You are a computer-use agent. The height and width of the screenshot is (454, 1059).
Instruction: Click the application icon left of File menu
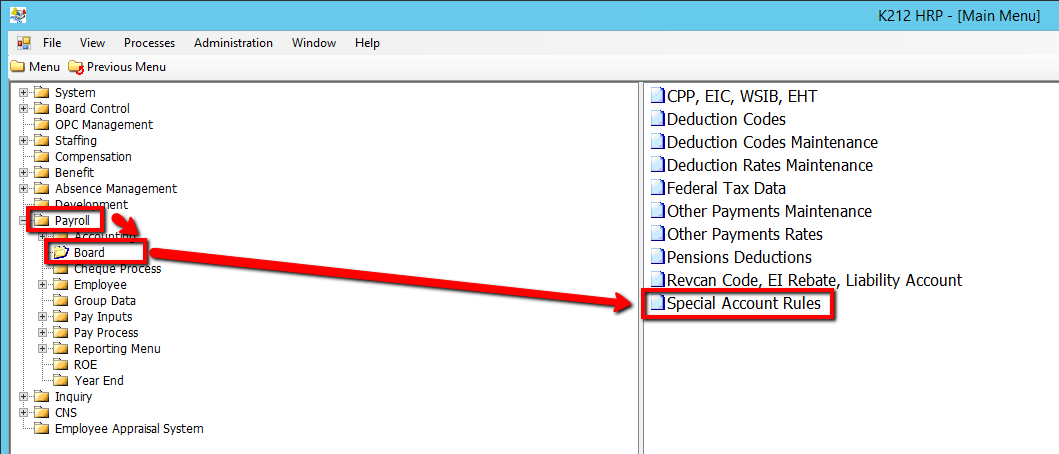point(23,43)
